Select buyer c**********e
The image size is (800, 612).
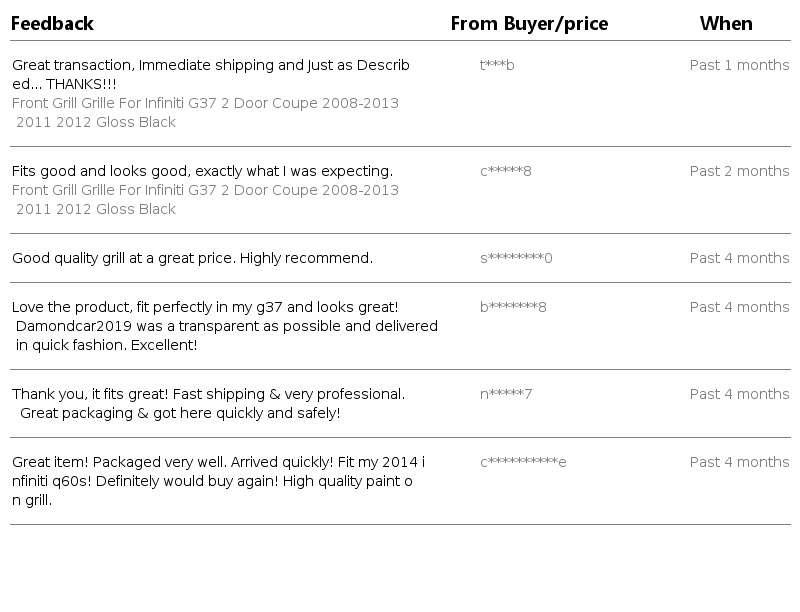523,462
